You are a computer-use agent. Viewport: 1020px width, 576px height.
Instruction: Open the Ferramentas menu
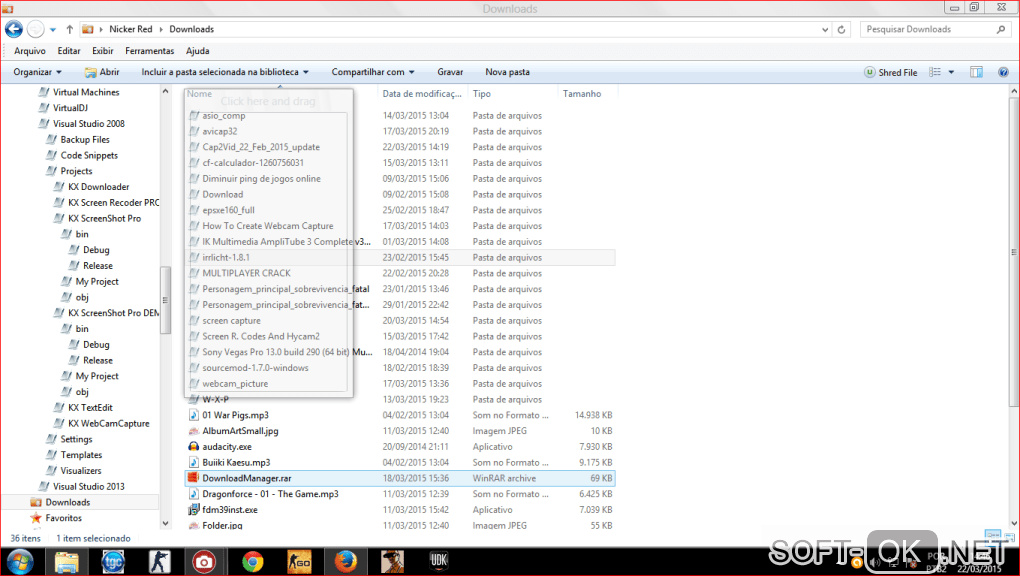click(150, 51)
